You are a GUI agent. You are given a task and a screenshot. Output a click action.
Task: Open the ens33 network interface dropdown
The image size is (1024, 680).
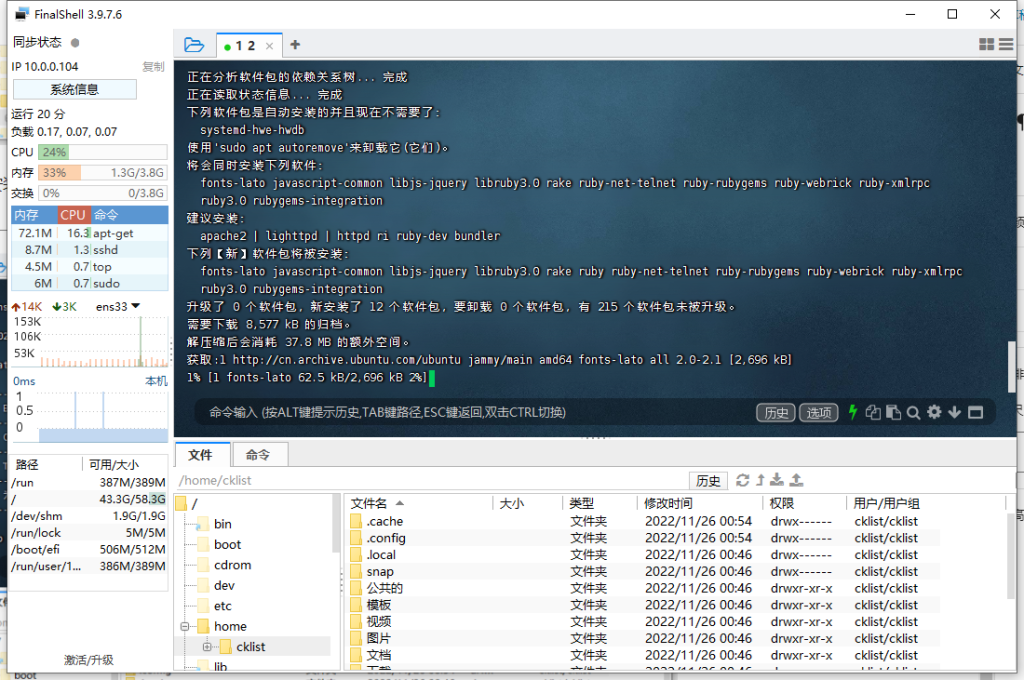point(118,306)
